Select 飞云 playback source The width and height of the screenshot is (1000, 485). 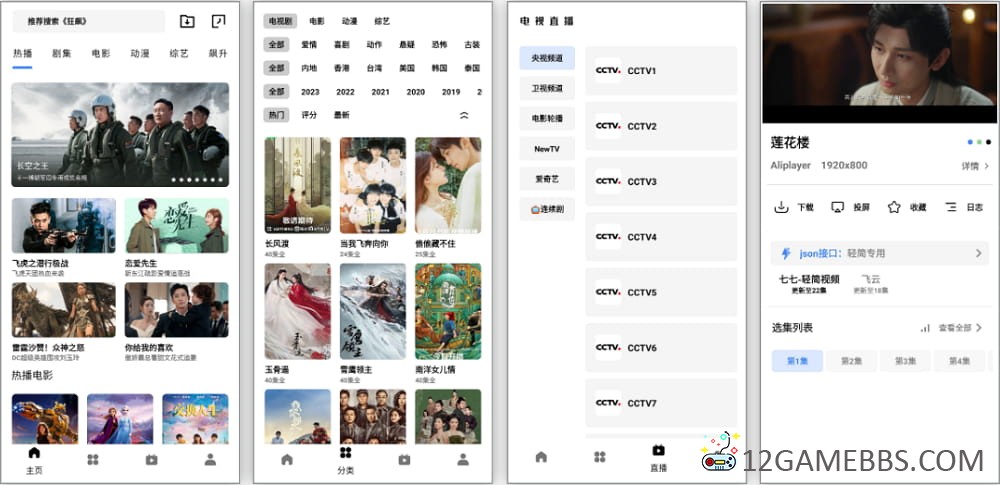pyautogui.click(x=871, y=284)
